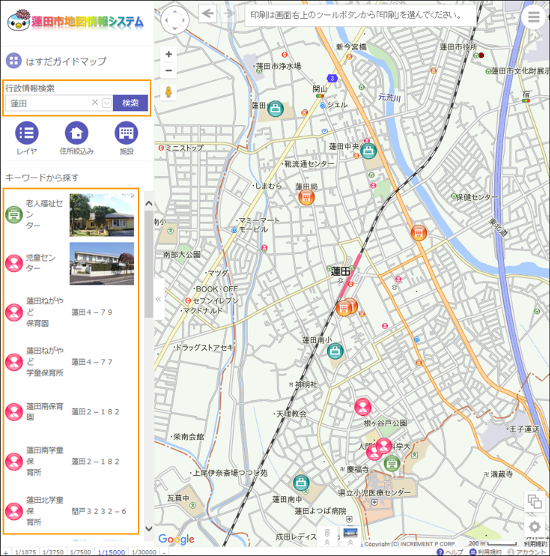Click the pink childcare marker above 根ヶ谷戸公園
This screenshot has width=550, height=556.
[362, 406]
